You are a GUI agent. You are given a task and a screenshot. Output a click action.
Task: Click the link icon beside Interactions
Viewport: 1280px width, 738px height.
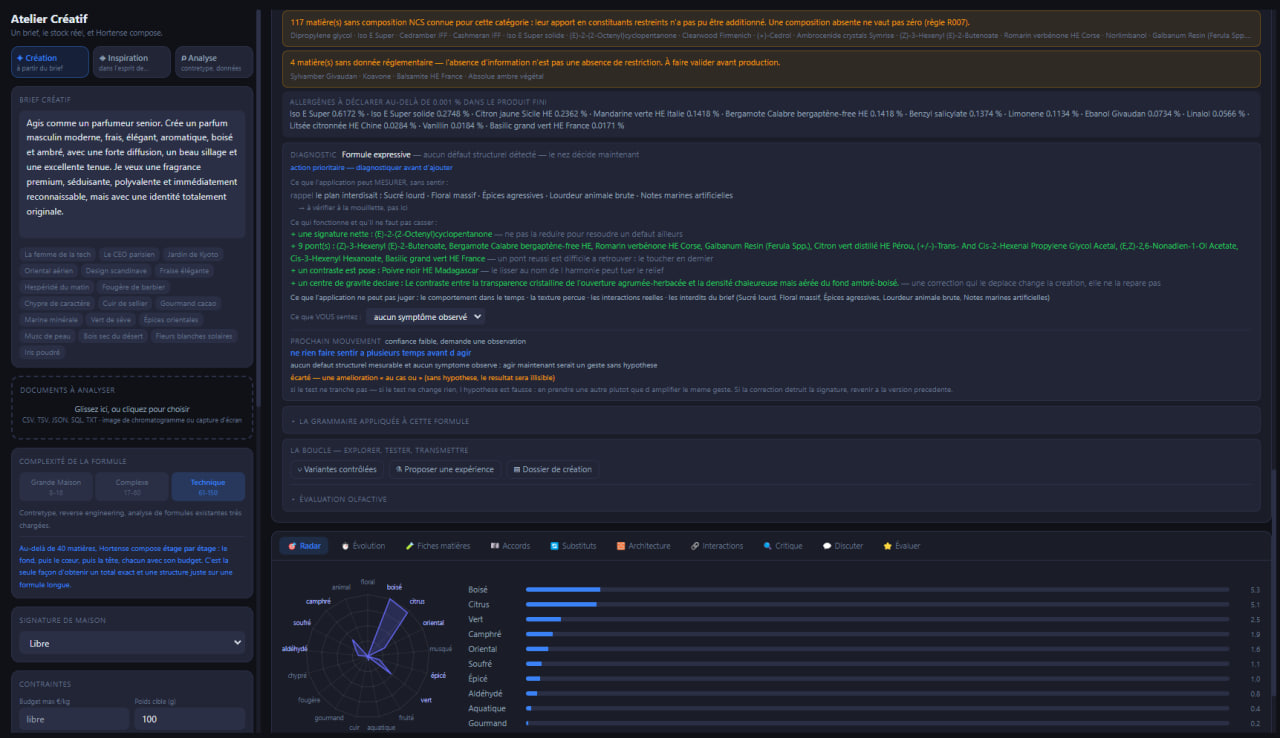coord(695,546)
